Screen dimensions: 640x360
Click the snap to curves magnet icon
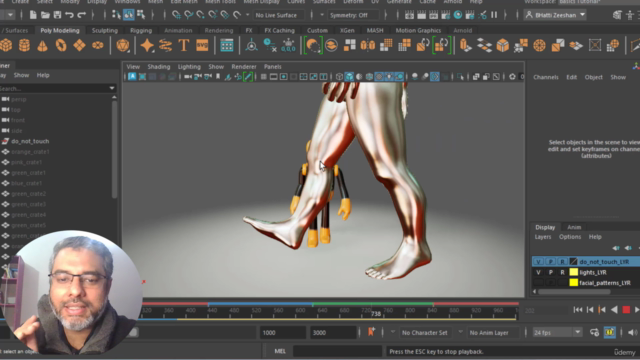tap(189, 15)
